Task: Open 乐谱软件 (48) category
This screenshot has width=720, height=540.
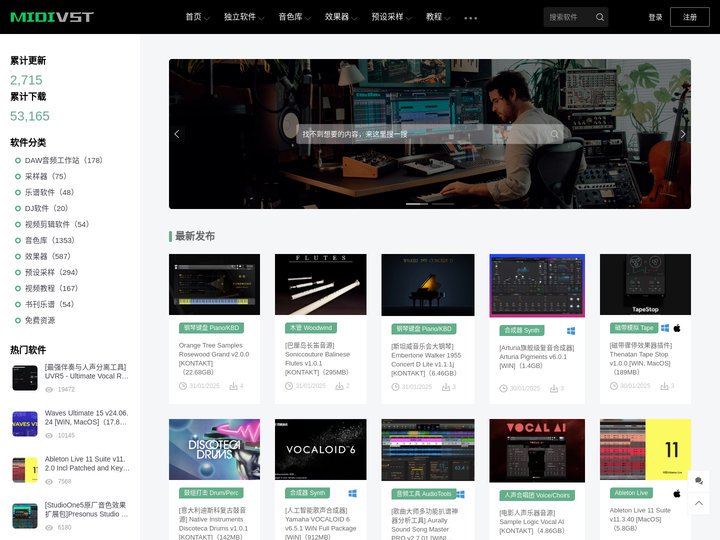Action: 49,192
